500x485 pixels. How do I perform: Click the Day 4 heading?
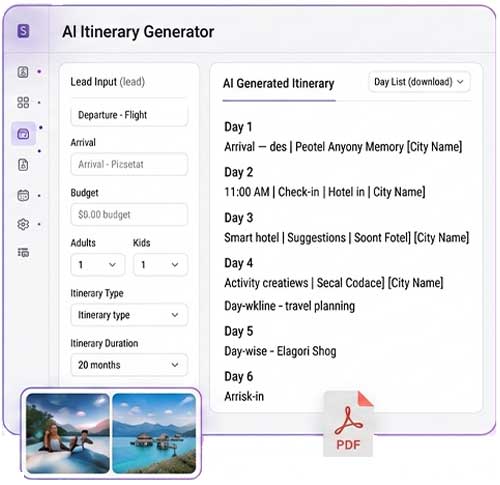239,263
